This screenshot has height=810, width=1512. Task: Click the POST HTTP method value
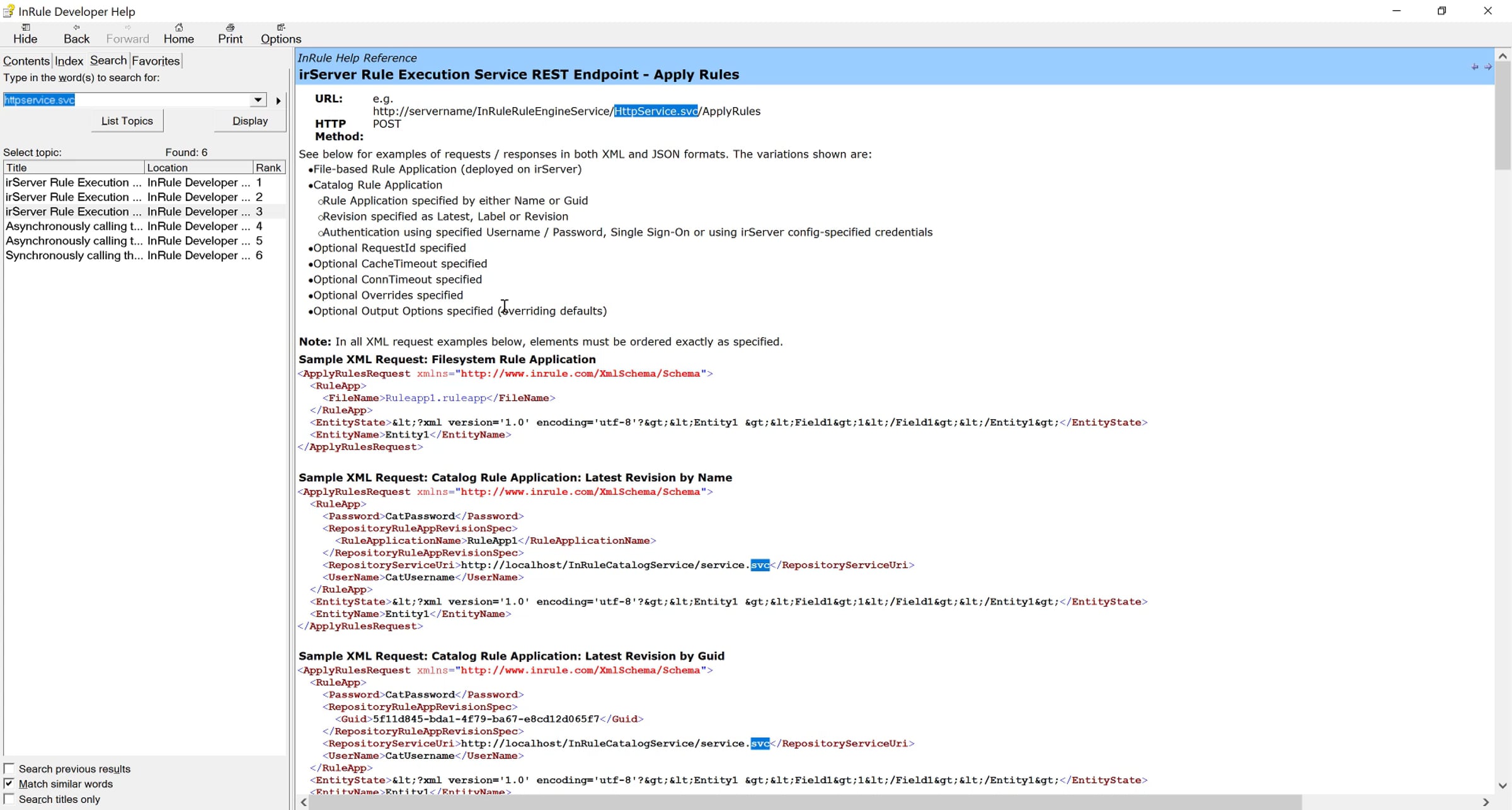pos(387,124)
